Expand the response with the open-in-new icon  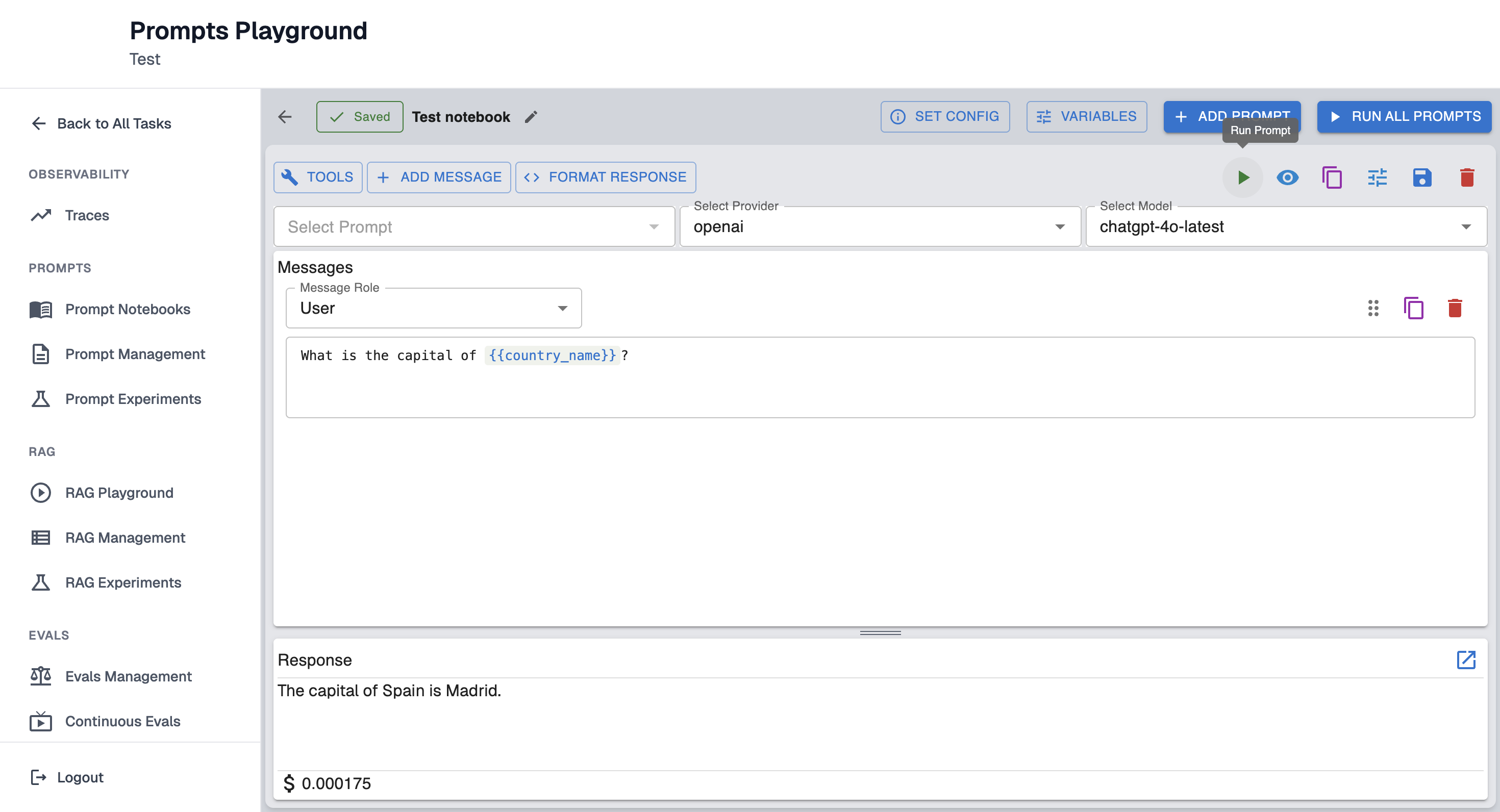pos(1465,659)
